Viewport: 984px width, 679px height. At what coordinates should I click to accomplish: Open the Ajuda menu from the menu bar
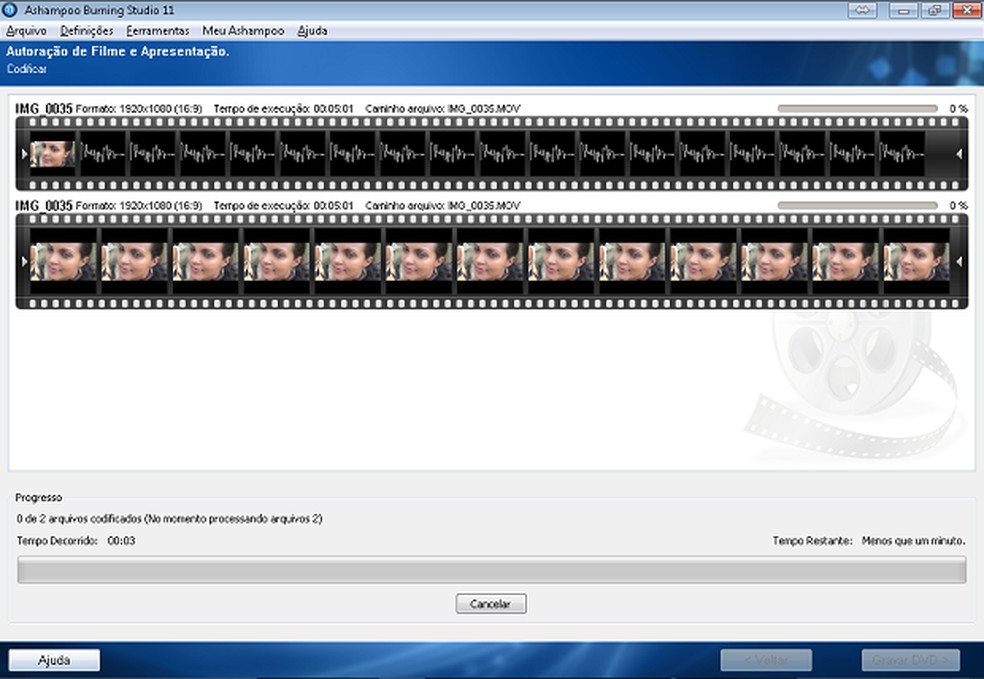pos(310,31)
